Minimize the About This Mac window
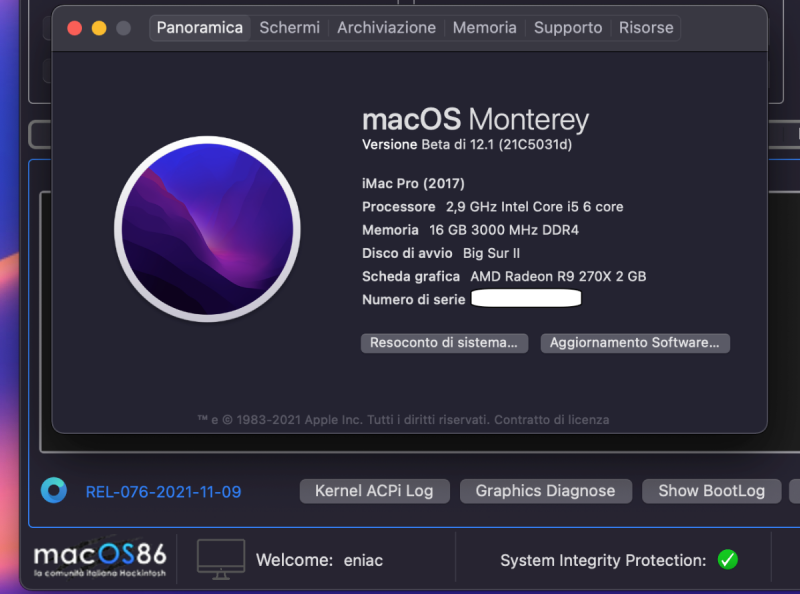 [x=99, y=28]
